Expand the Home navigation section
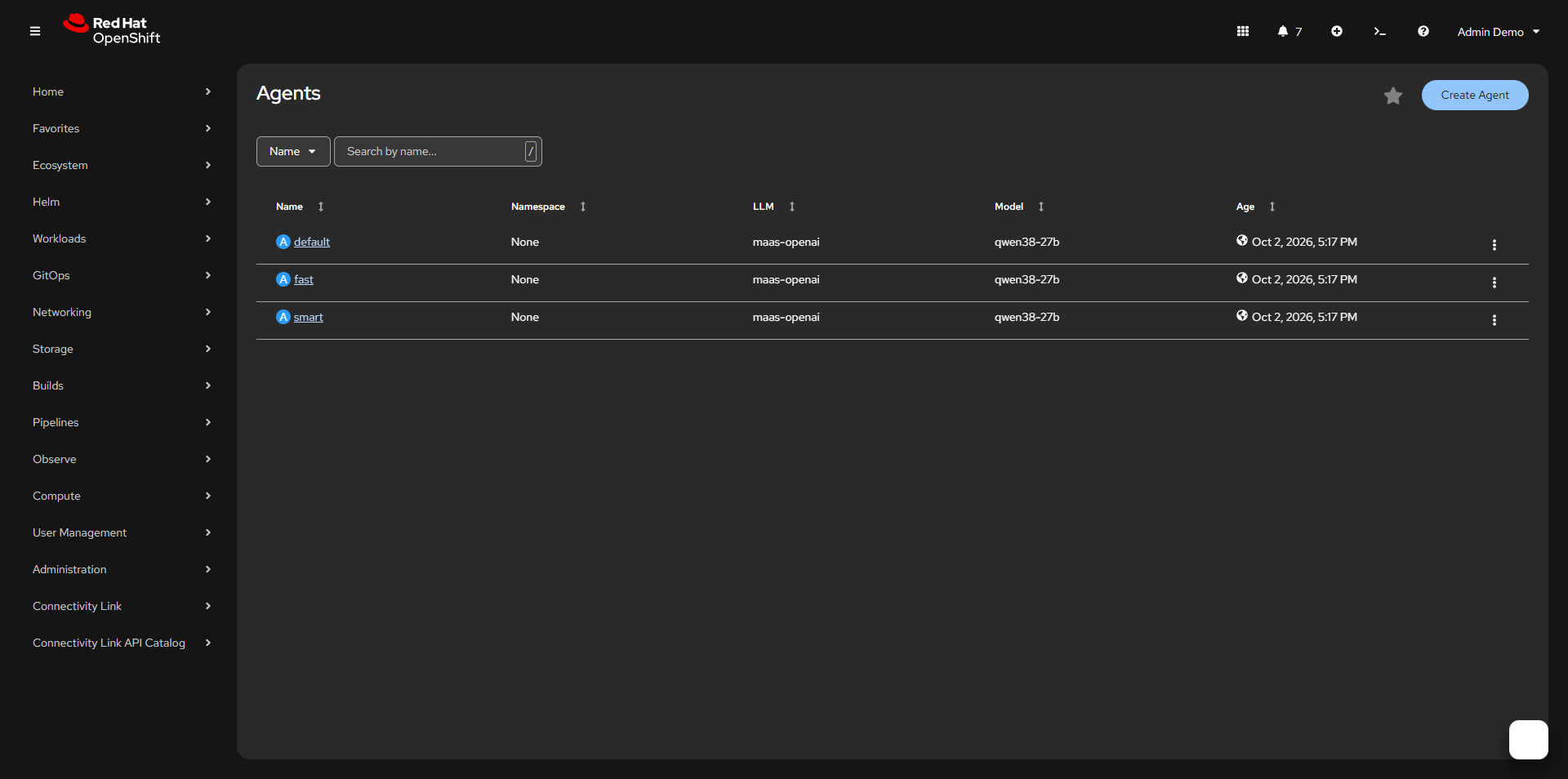This screenshot has height=779, width=1568. tap(122, 91)
